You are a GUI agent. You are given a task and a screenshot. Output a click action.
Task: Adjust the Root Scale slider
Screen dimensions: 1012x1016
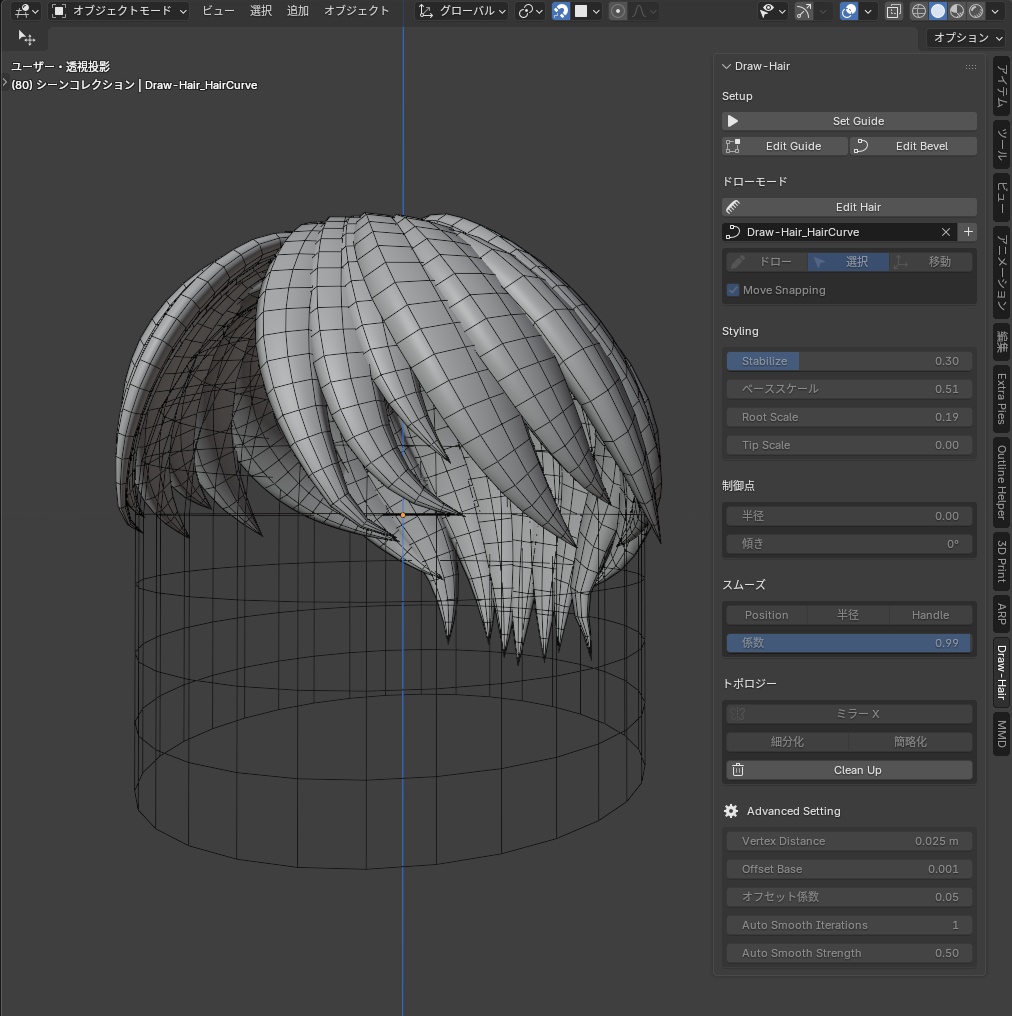click(849, 417)
